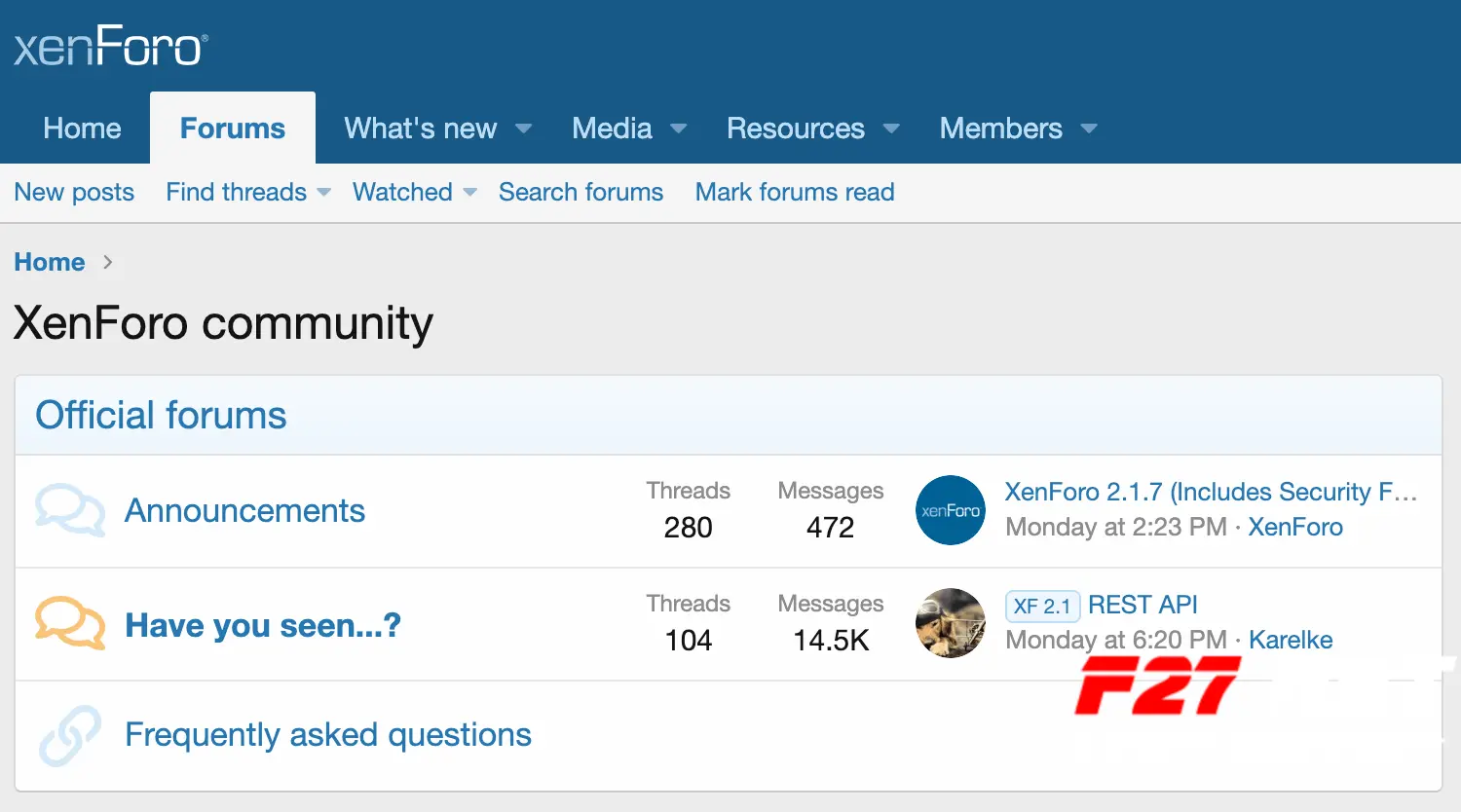Open the Announcements forum
1461x812 pixels.
(x=244, y=510)
